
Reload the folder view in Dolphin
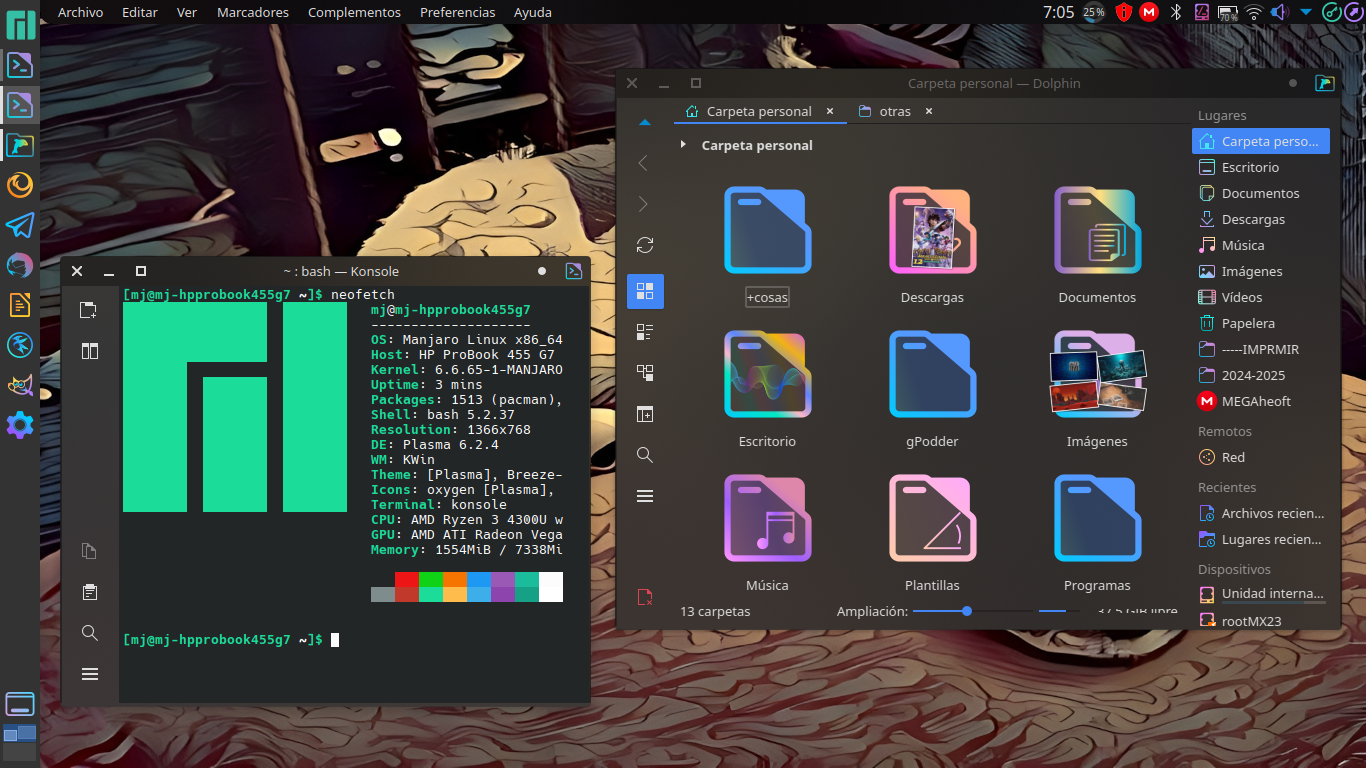pos(645,245)
